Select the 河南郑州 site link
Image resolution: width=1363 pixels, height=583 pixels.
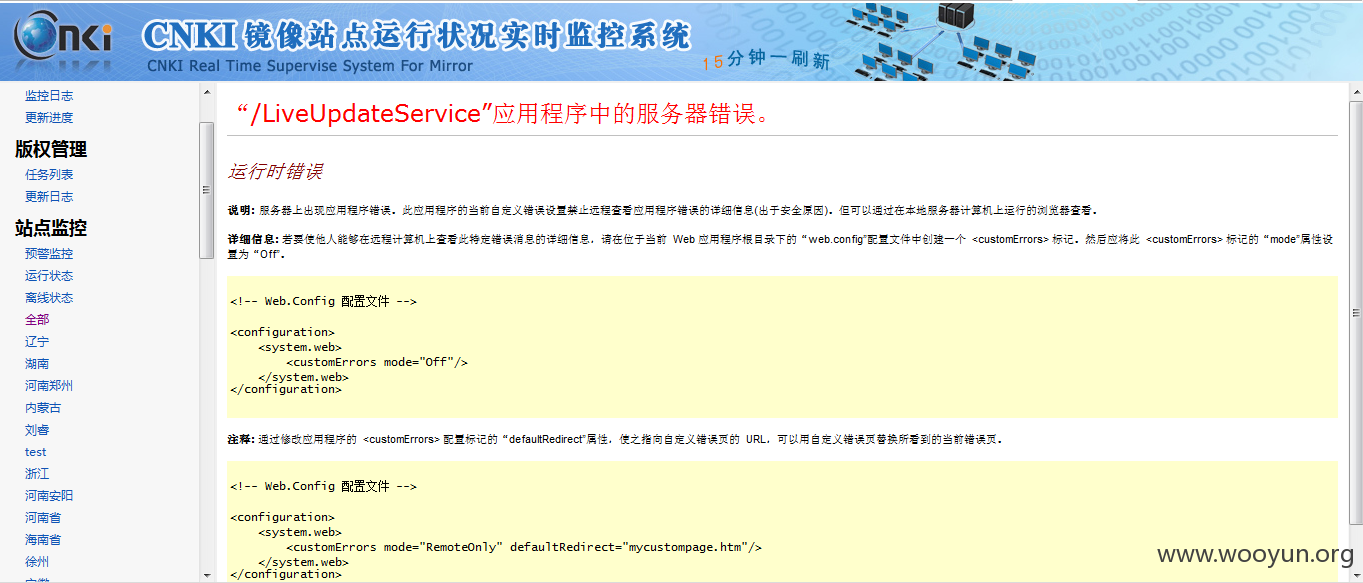point(49,386)
